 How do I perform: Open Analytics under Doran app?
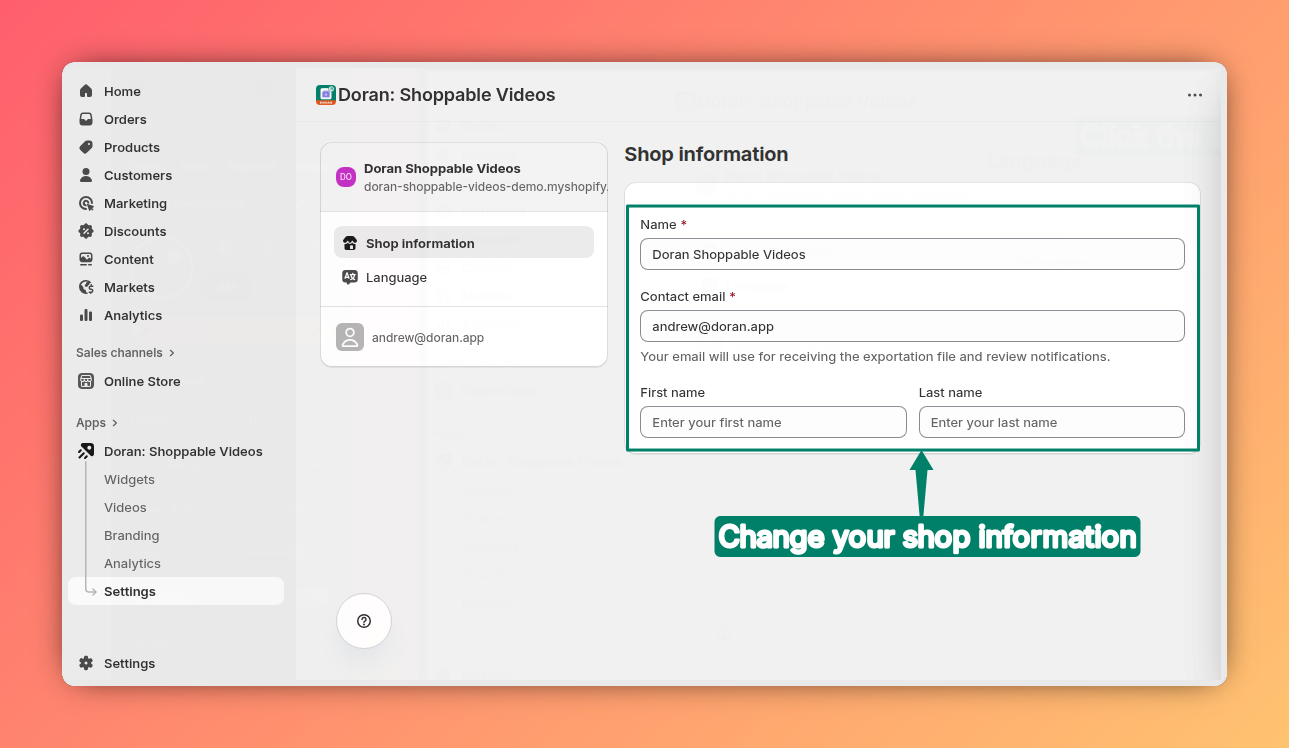[132, 563]
